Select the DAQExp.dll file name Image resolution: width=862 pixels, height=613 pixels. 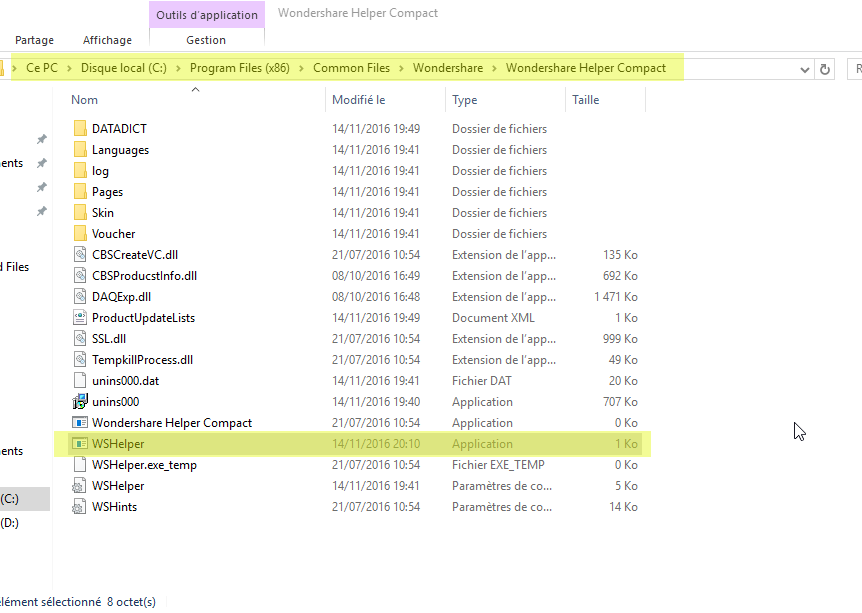[x=121, y=297]
